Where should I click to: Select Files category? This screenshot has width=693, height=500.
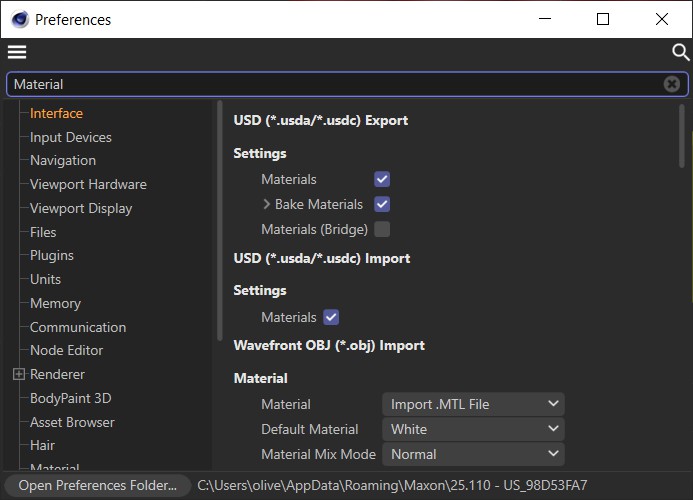coord(43,232)
